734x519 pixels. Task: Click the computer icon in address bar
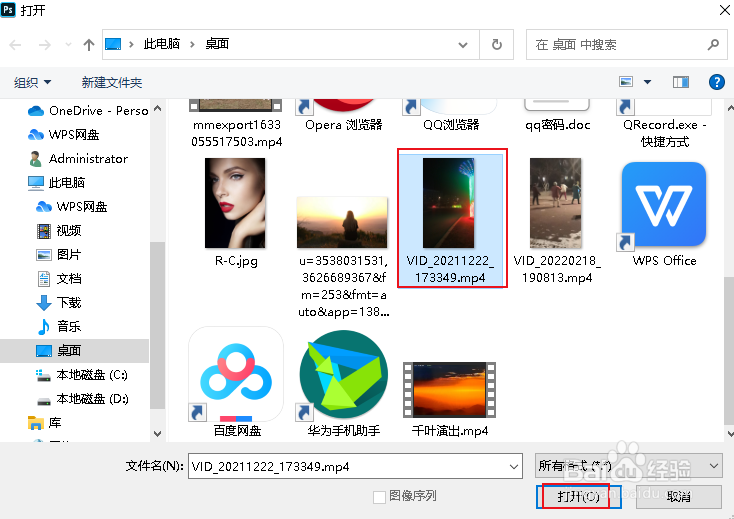coord(113,44)
